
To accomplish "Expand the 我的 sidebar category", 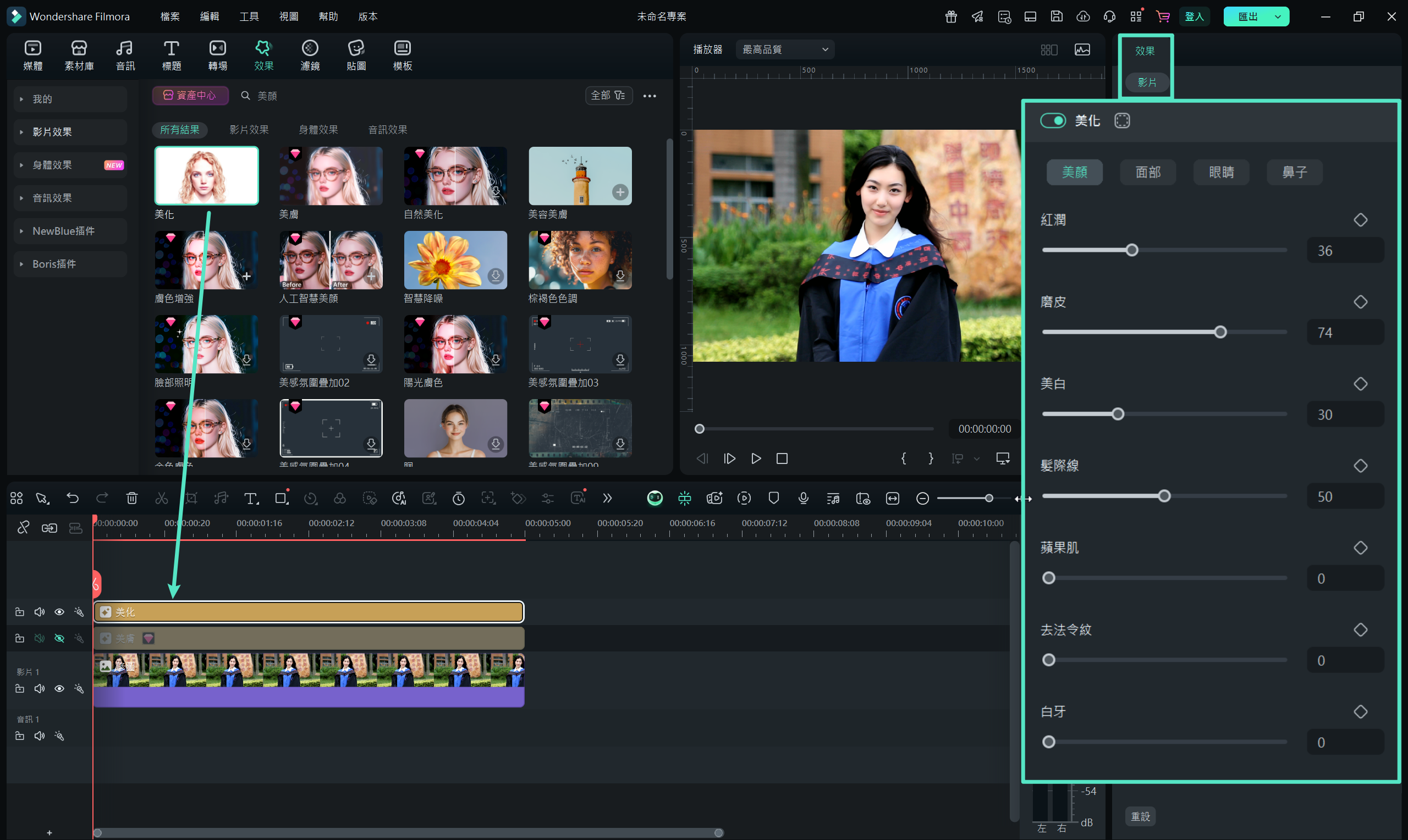I will [70, 99].
